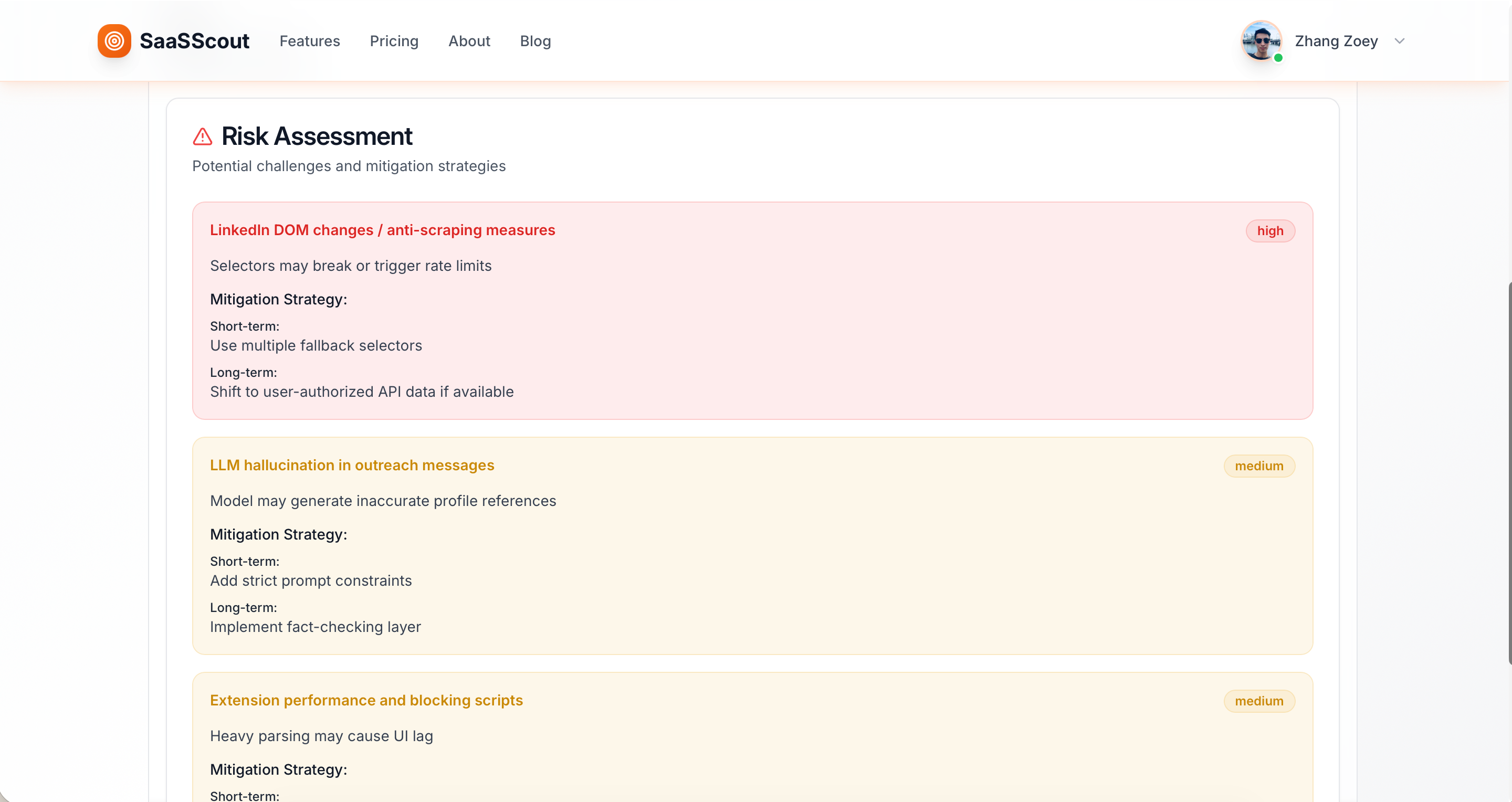The height and width of the screenshot is (802, 1512).
Task: Navigate to the Pricing page
Action: click(x=394, y=41)
